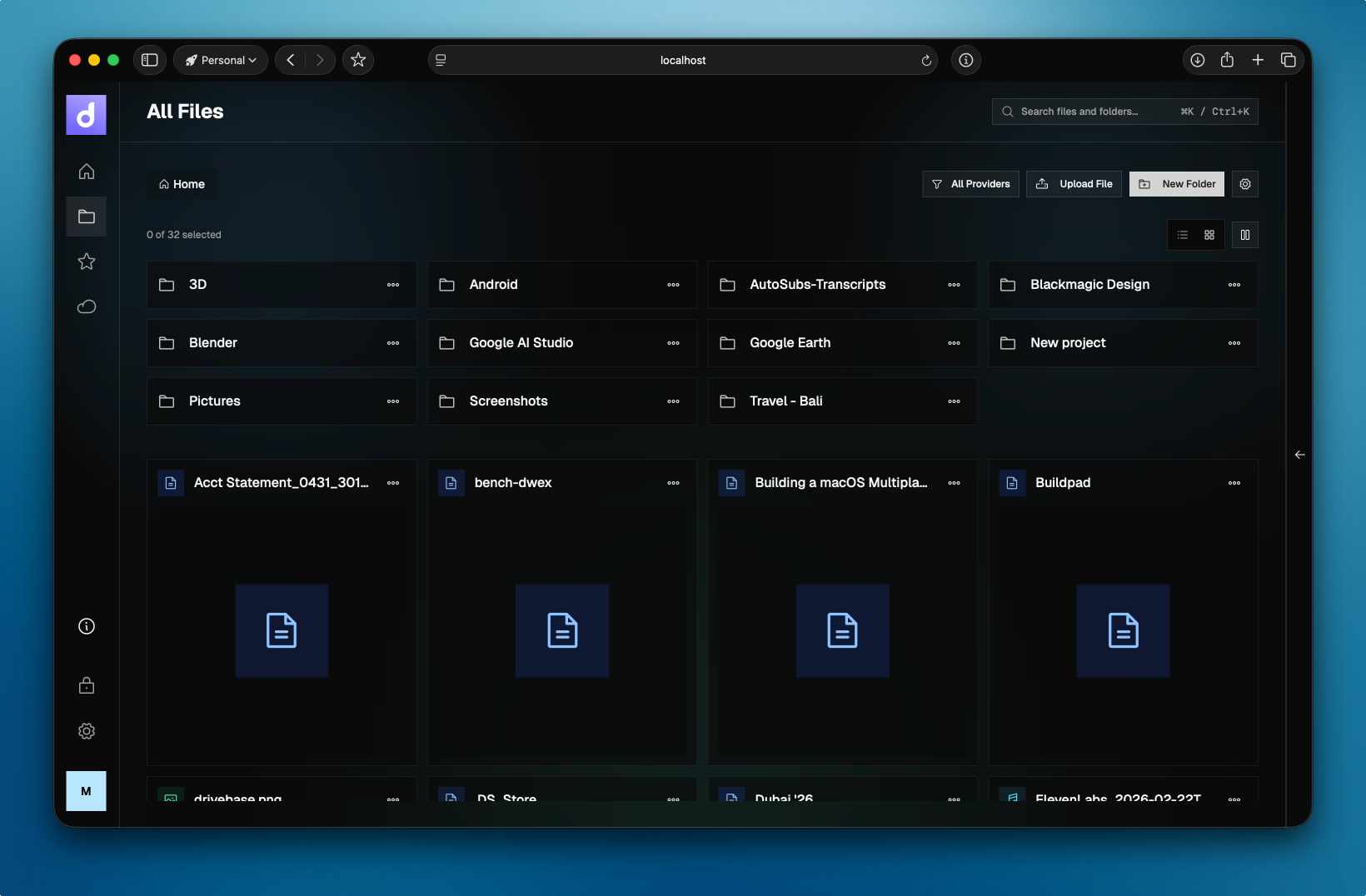
Task: Open the Buildpad file thumbnail
Action: 1123,630
